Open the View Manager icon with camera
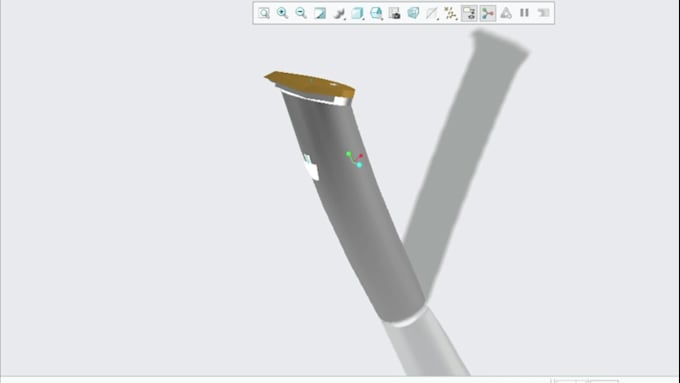This screenshot has width=680, height=383. point(395,13)
